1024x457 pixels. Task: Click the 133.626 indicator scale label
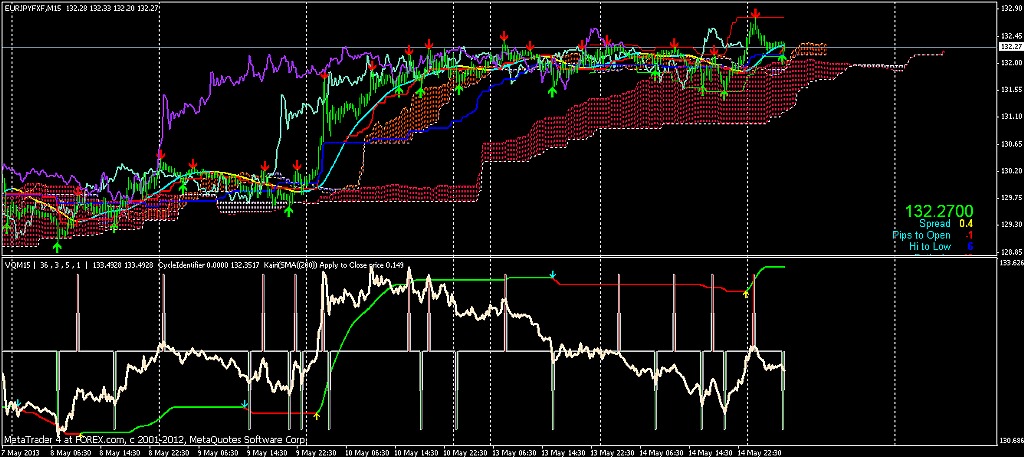coord(1011,263)
